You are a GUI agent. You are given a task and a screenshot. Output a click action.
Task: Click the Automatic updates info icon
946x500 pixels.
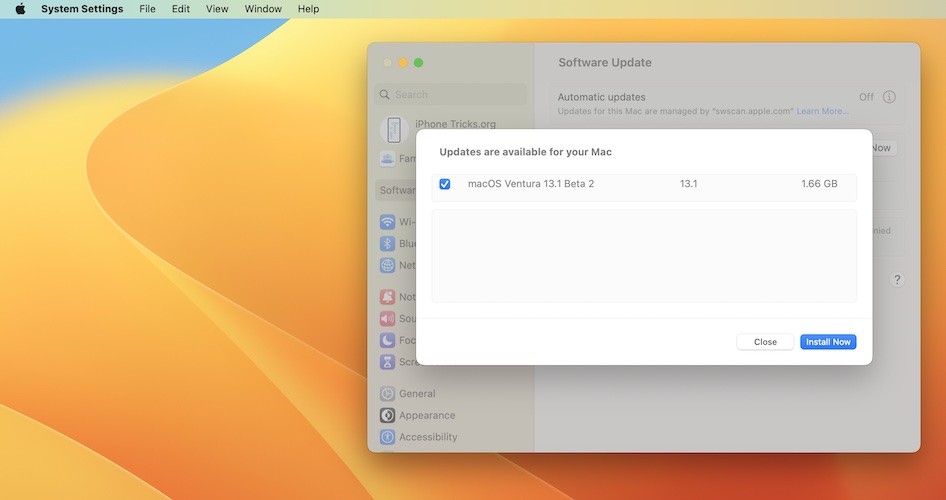[x=889, y=97]
